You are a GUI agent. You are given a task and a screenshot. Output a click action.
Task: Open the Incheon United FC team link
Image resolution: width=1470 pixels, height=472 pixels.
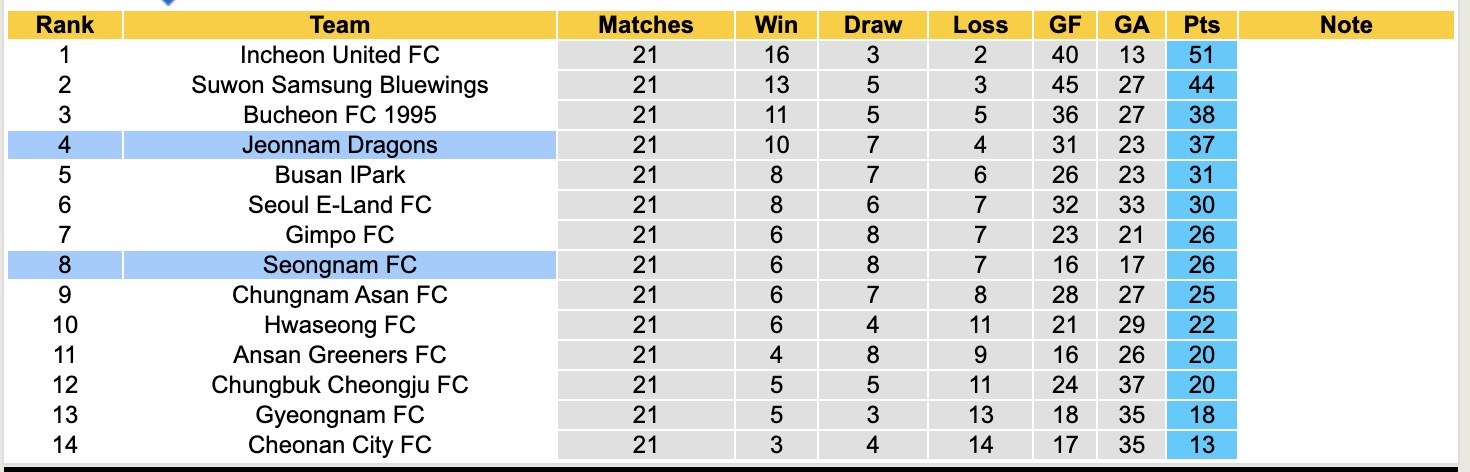pyautogui.click(x=340, y=55)
